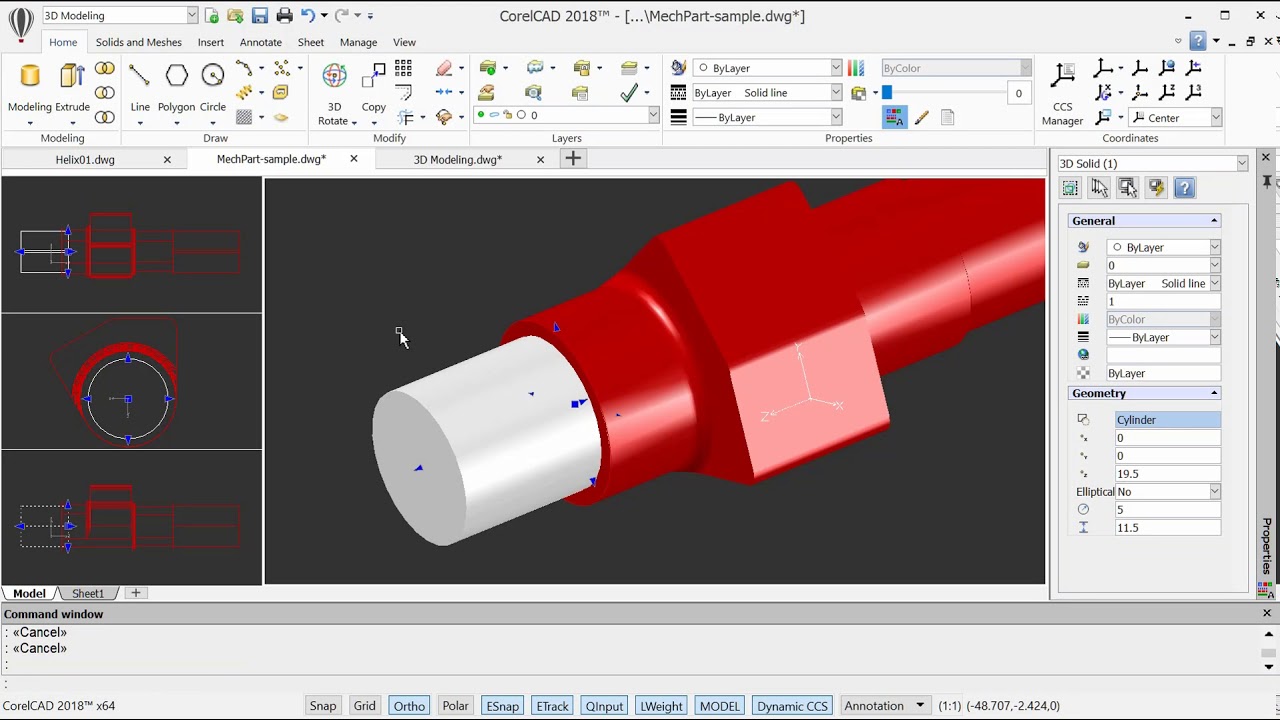
Task: Turn on Snap in status bar
Action: [x=323, y=706]
